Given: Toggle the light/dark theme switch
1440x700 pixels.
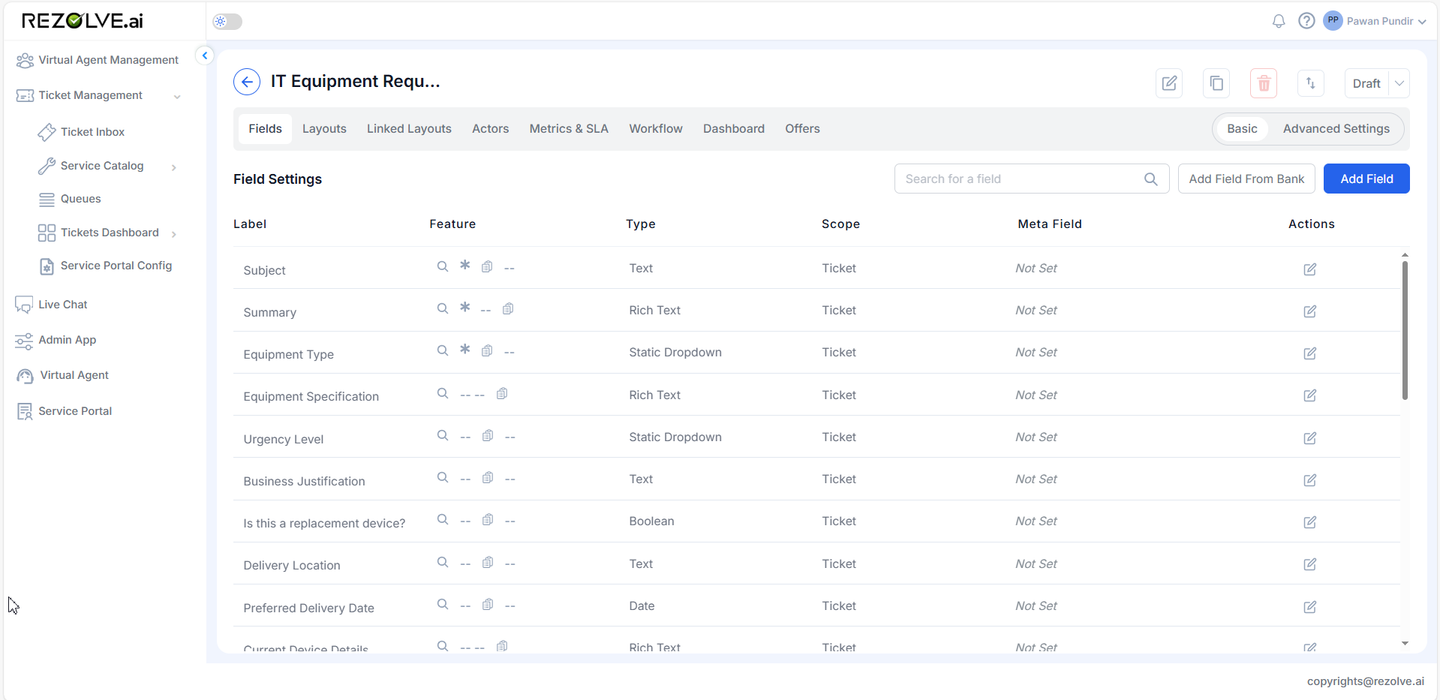Looking at the screenshot, I should [227, 21].
